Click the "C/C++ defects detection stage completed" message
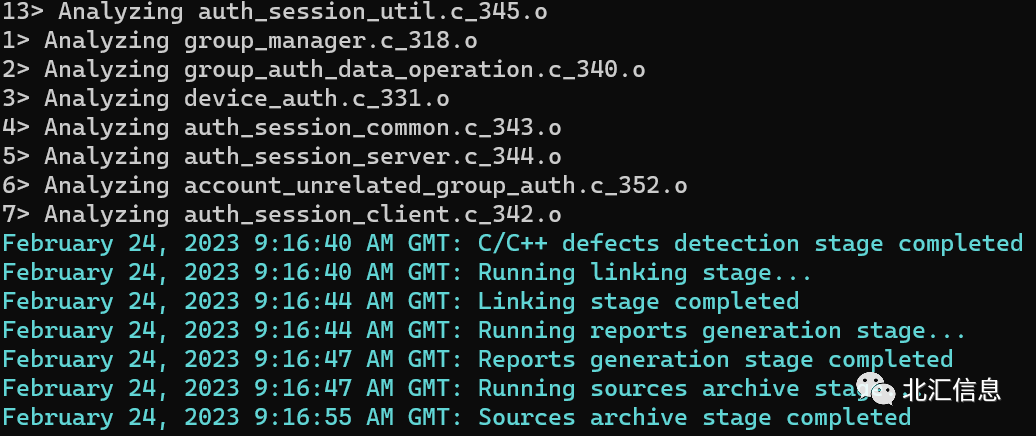Screen dimensions: 1036x436 tap(750, 244)
